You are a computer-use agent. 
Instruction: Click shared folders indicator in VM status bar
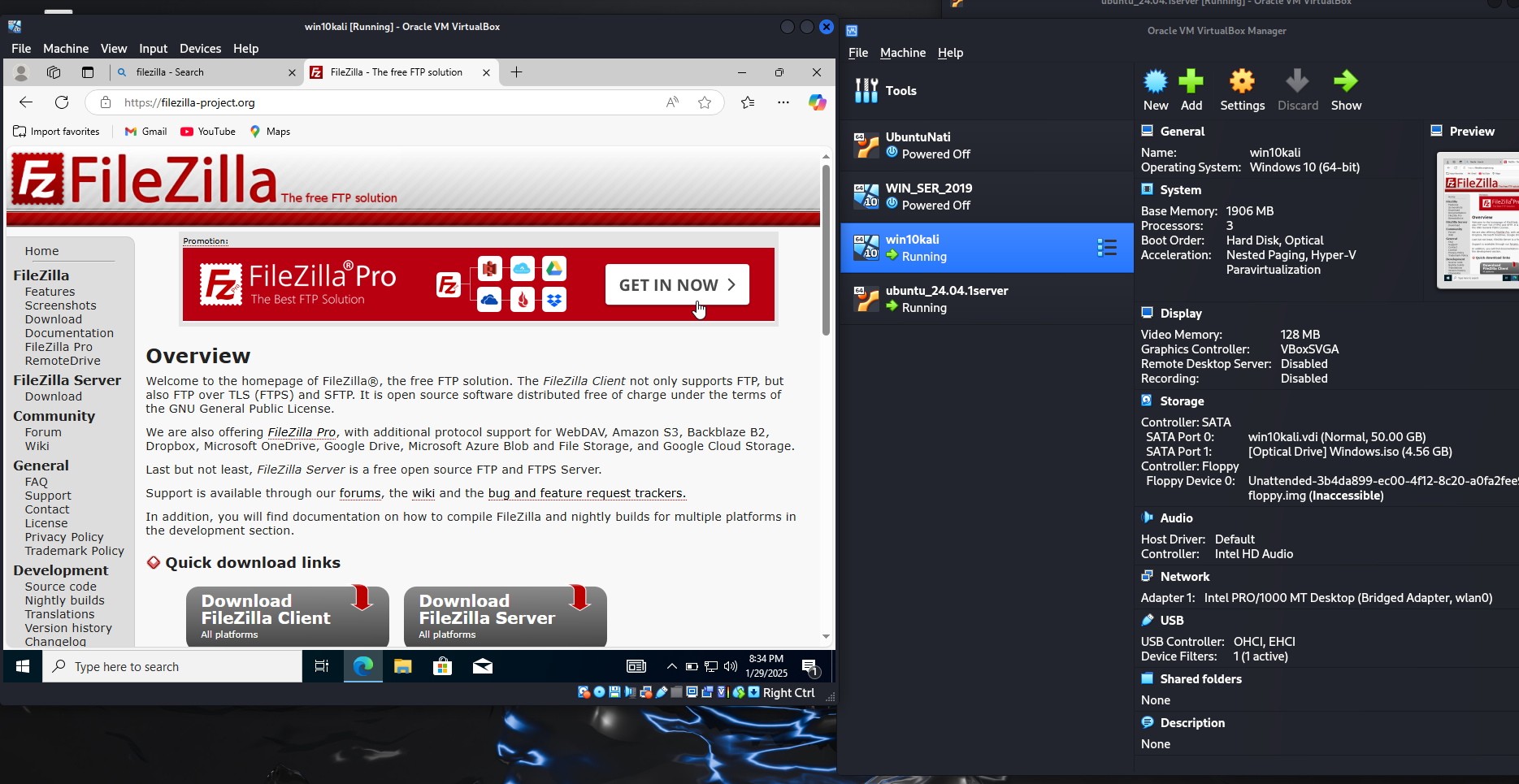coord(676,692)
